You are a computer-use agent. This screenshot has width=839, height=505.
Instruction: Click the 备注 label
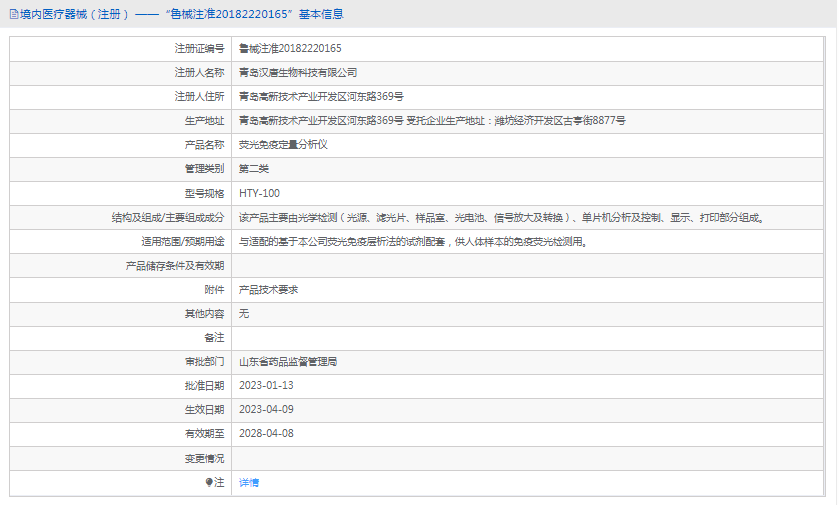point(215,338)
